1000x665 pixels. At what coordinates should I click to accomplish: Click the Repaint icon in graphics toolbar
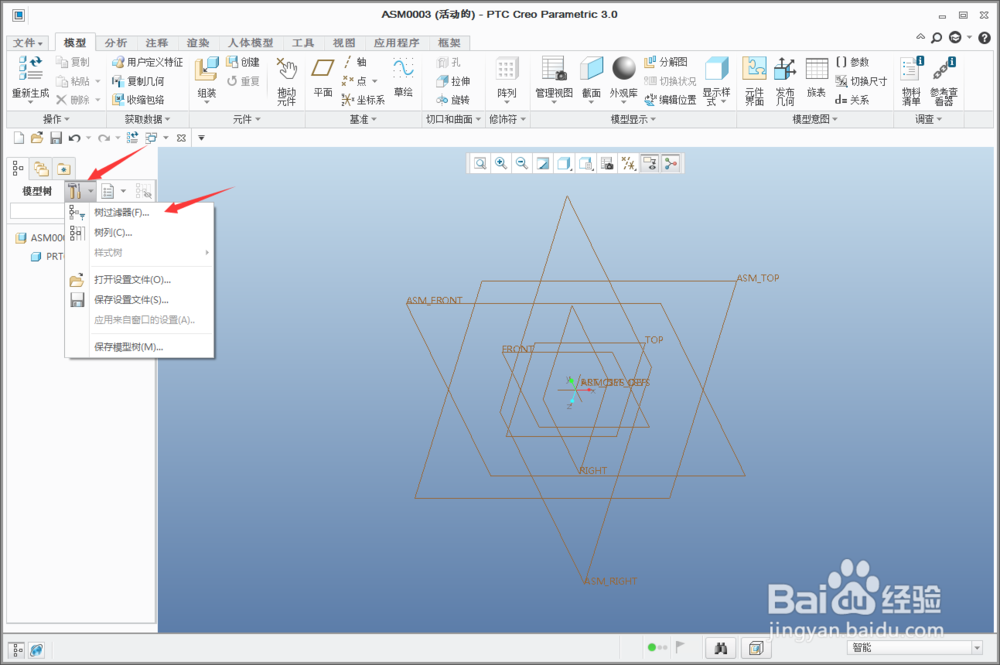point(543,164)
